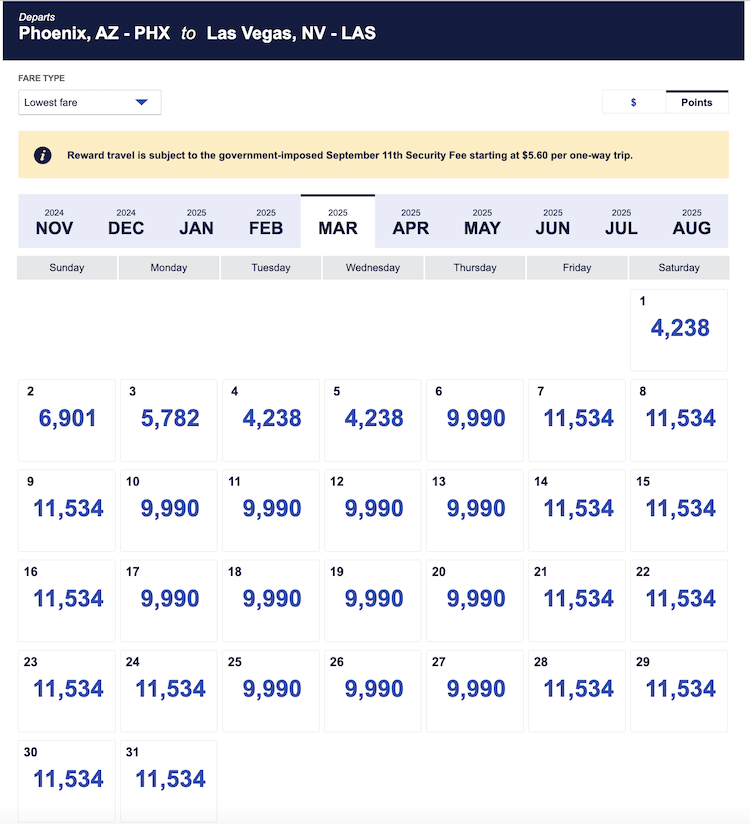The width and height of the screenshot is (750, 824).
Task: Click the info icon in the security fee notice
Action: (x=43, y=155)
